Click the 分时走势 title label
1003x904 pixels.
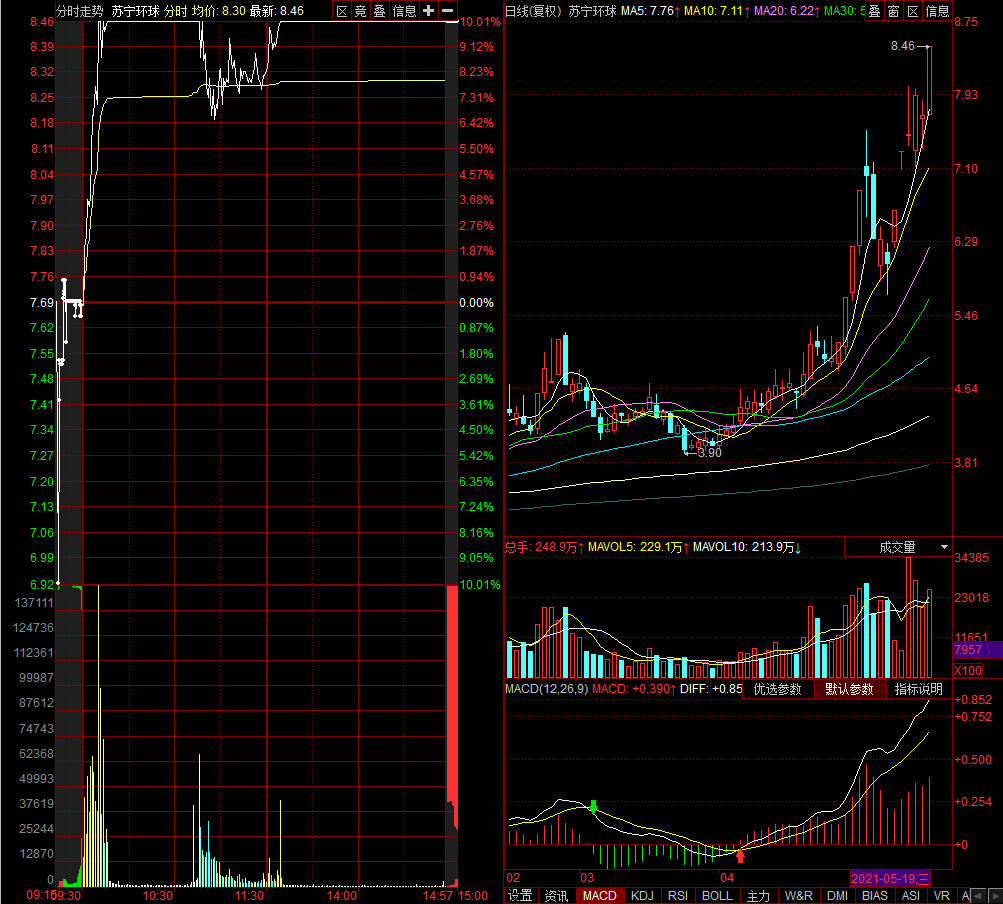pos(79,11)
